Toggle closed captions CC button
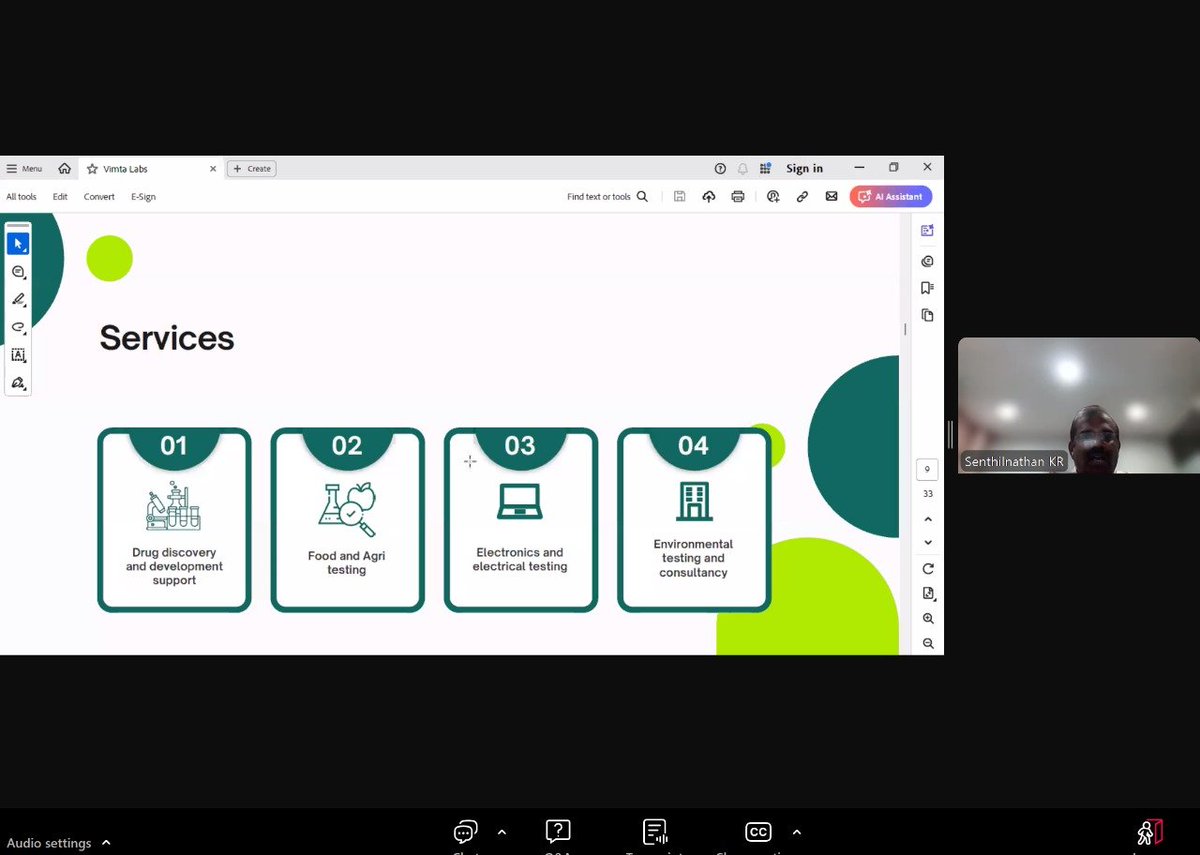Viewport: 1200px width, 855px height. 758,832
